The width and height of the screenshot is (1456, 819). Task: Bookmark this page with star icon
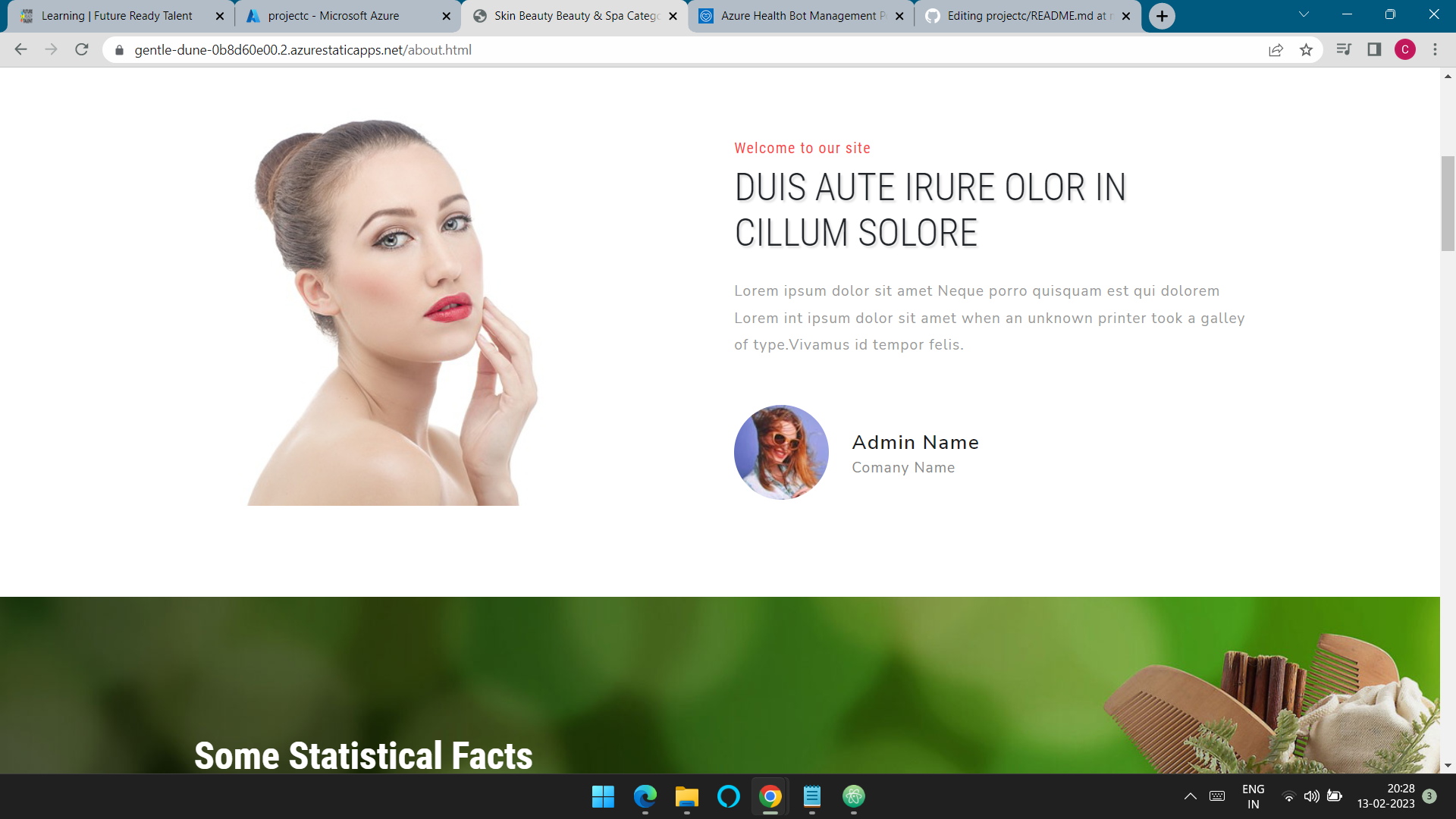pos(1306,50)
